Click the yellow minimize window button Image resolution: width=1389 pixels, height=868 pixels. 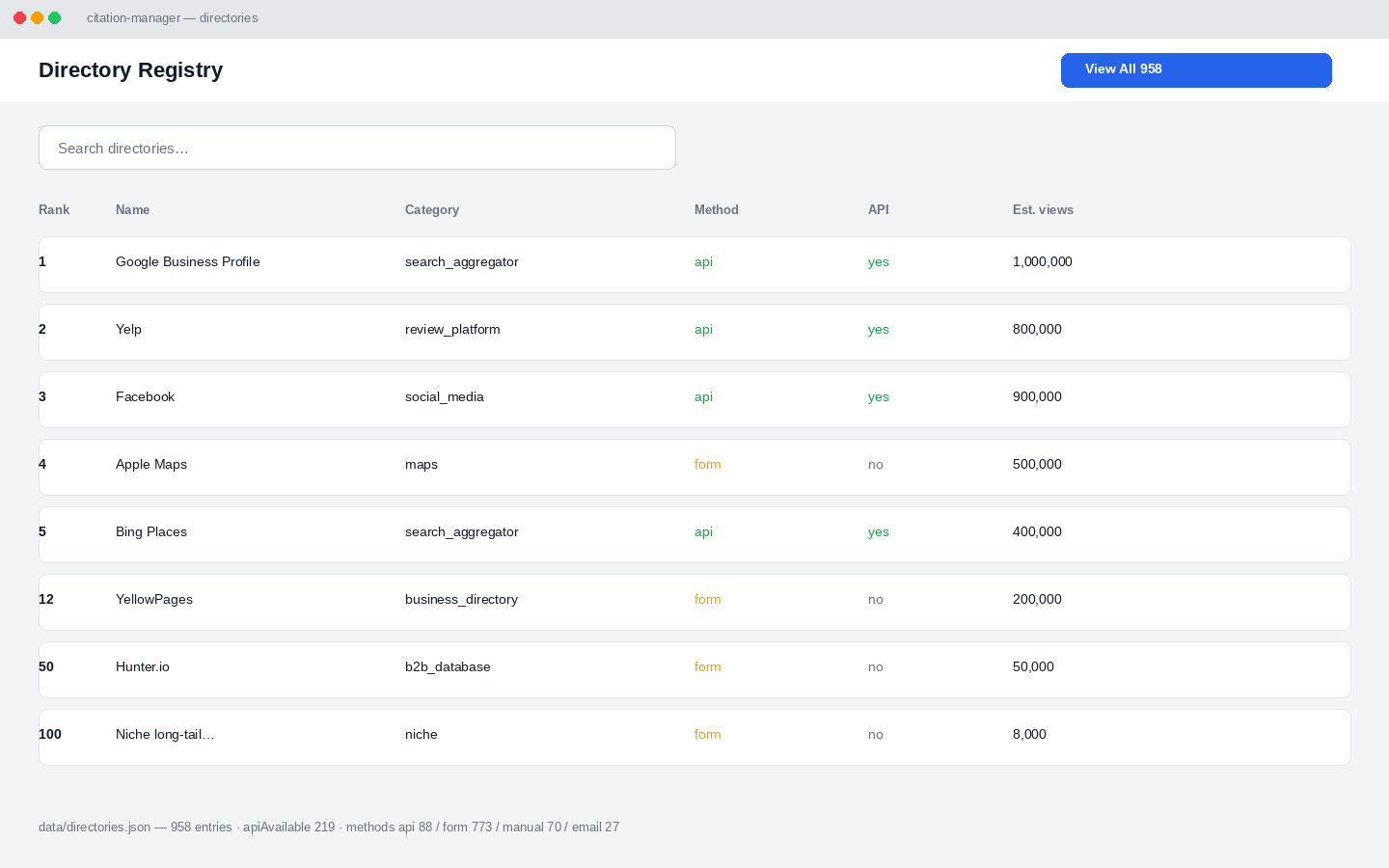click(x=38, y=18)
